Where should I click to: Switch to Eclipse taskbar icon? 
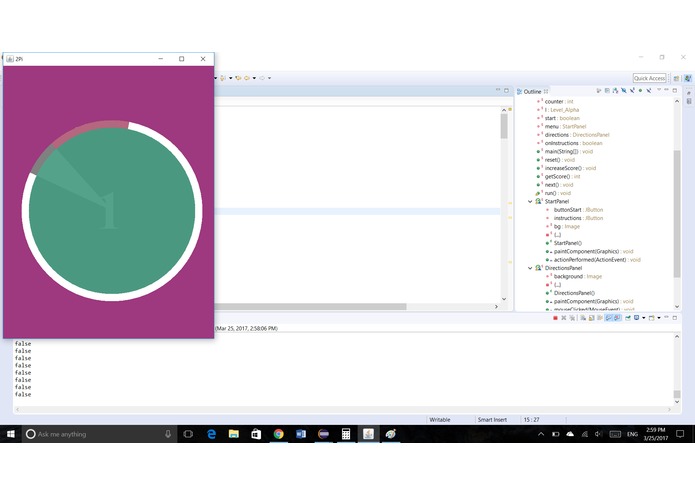[324, 434]
